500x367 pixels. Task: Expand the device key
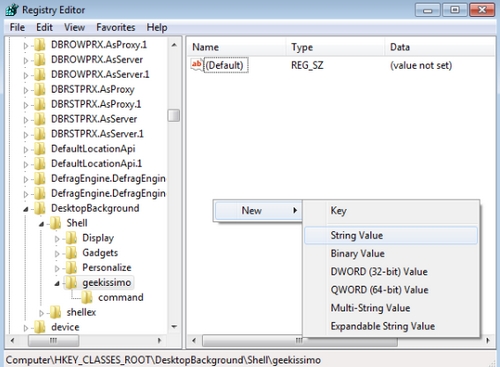(x=26, y=328)
